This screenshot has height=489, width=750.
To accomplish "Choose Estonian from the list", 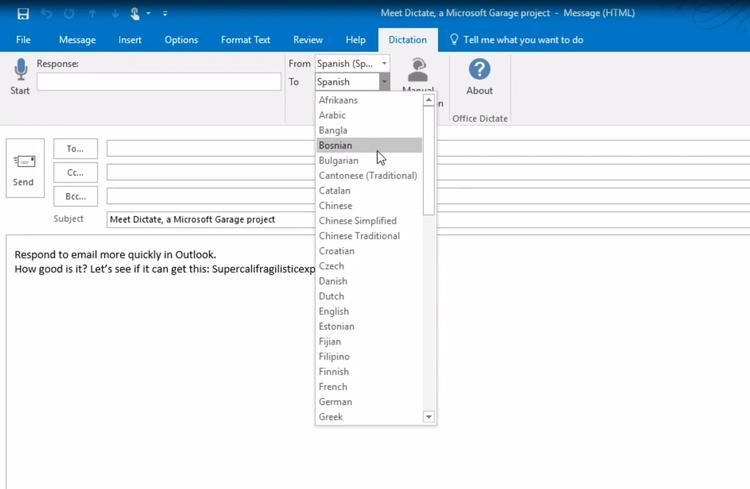I will (369, 326).
